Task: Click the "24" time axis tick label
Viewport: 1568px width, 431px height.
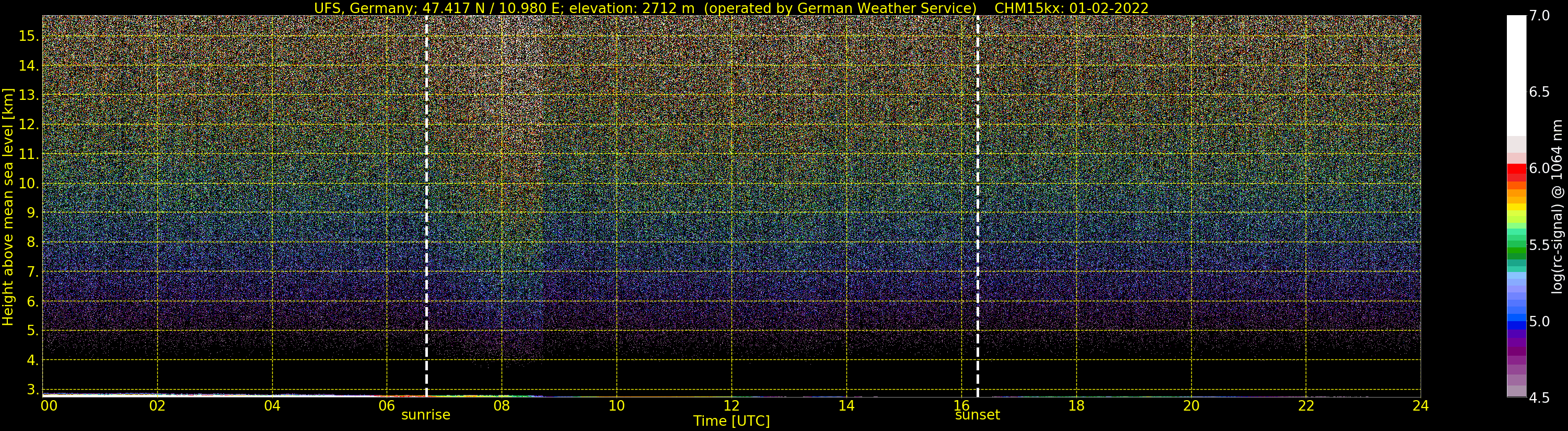Action: pyautogui.click(x=1420, y=405)
